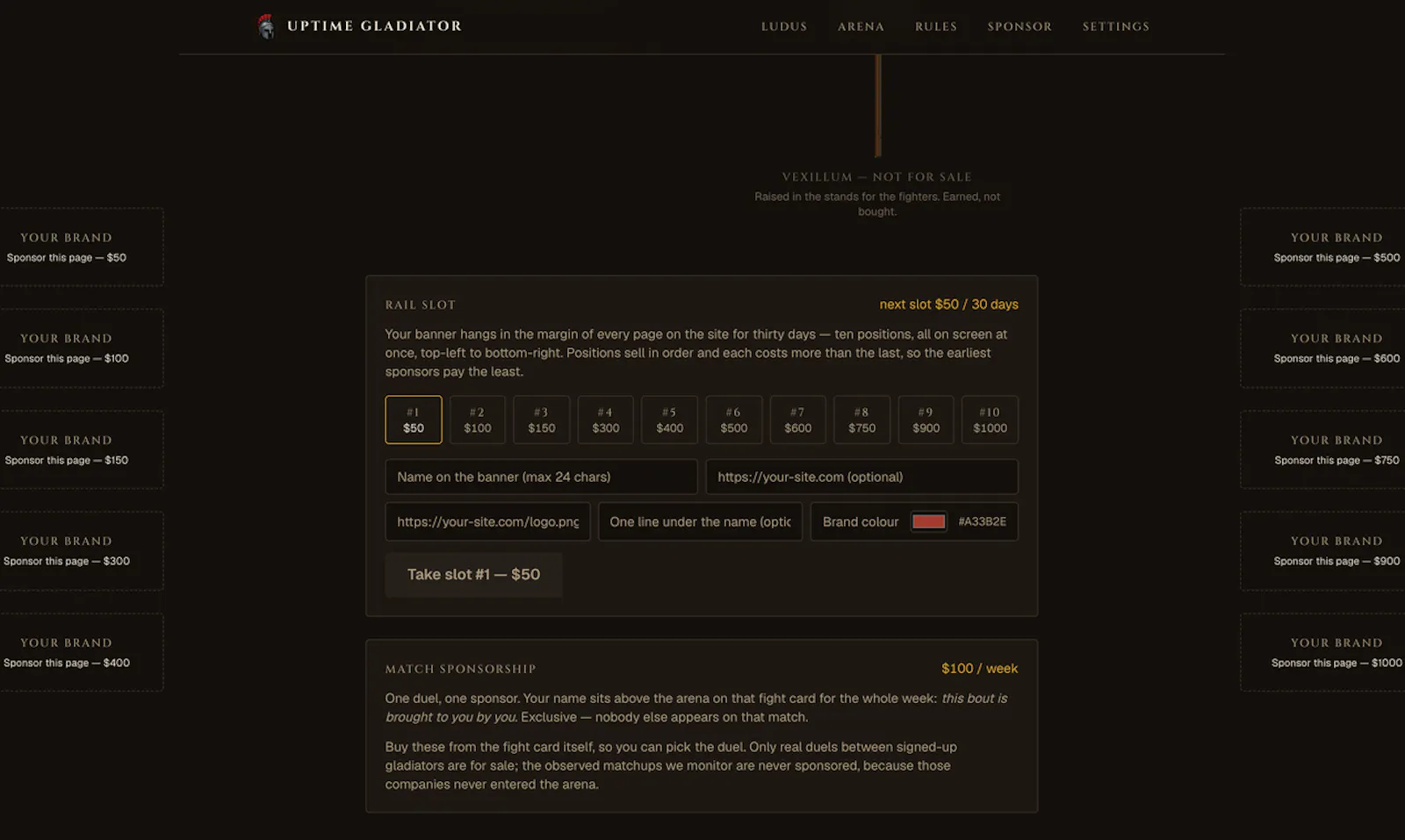1405x840 pixels.
Task: Select rail slot #5 for $400
Action: (670, 420)
